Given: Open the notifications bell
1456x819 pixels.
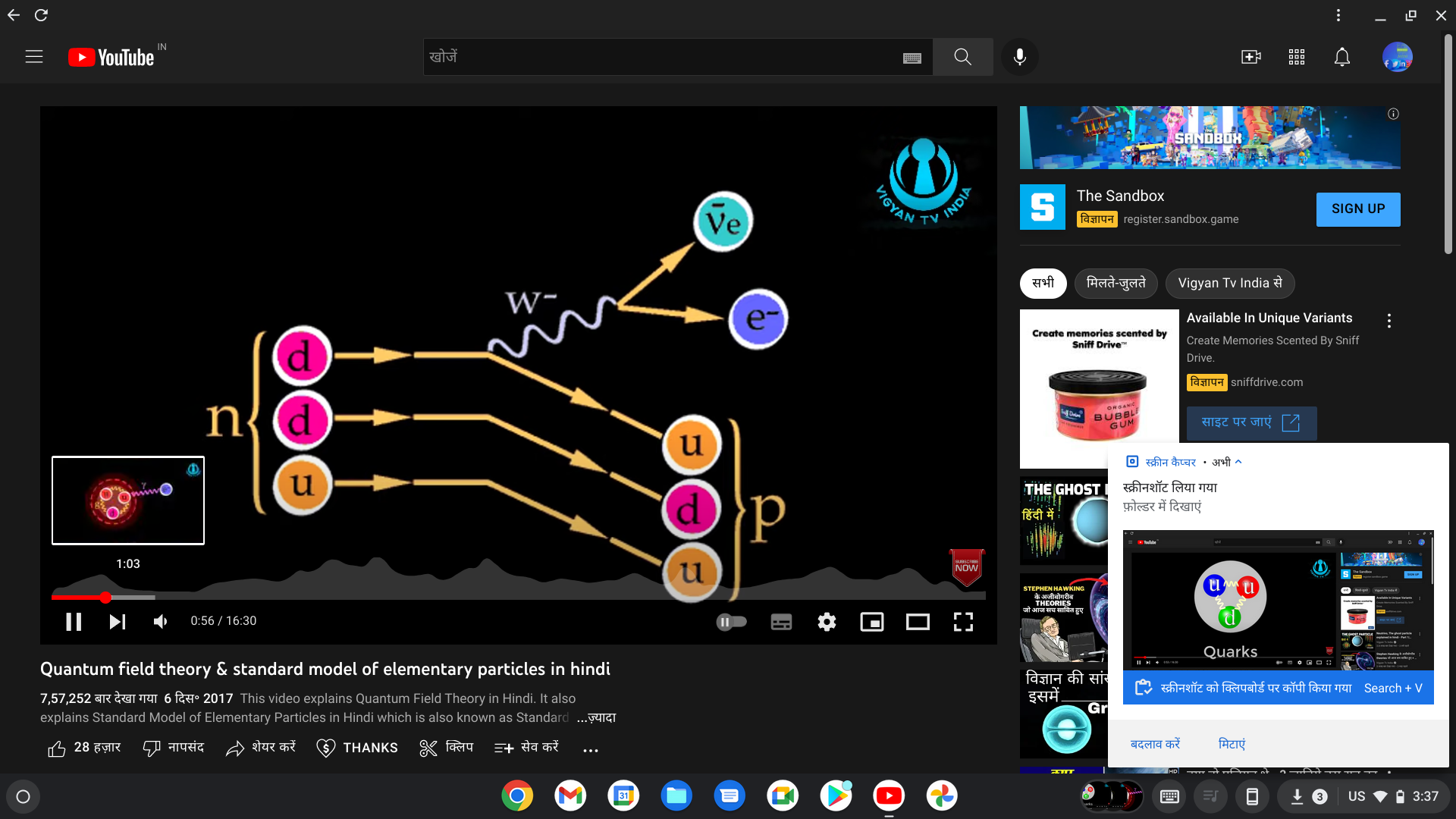Looking at the screenshot, I should pyautogui.click(x=1341, y=57).
